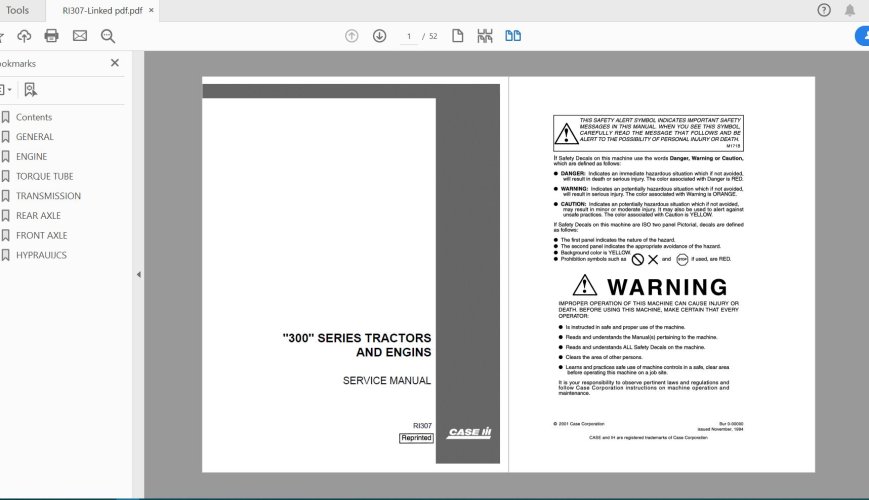Go to previous page with up arrow
Screen dimensions: 869x500
click(352, 36)
